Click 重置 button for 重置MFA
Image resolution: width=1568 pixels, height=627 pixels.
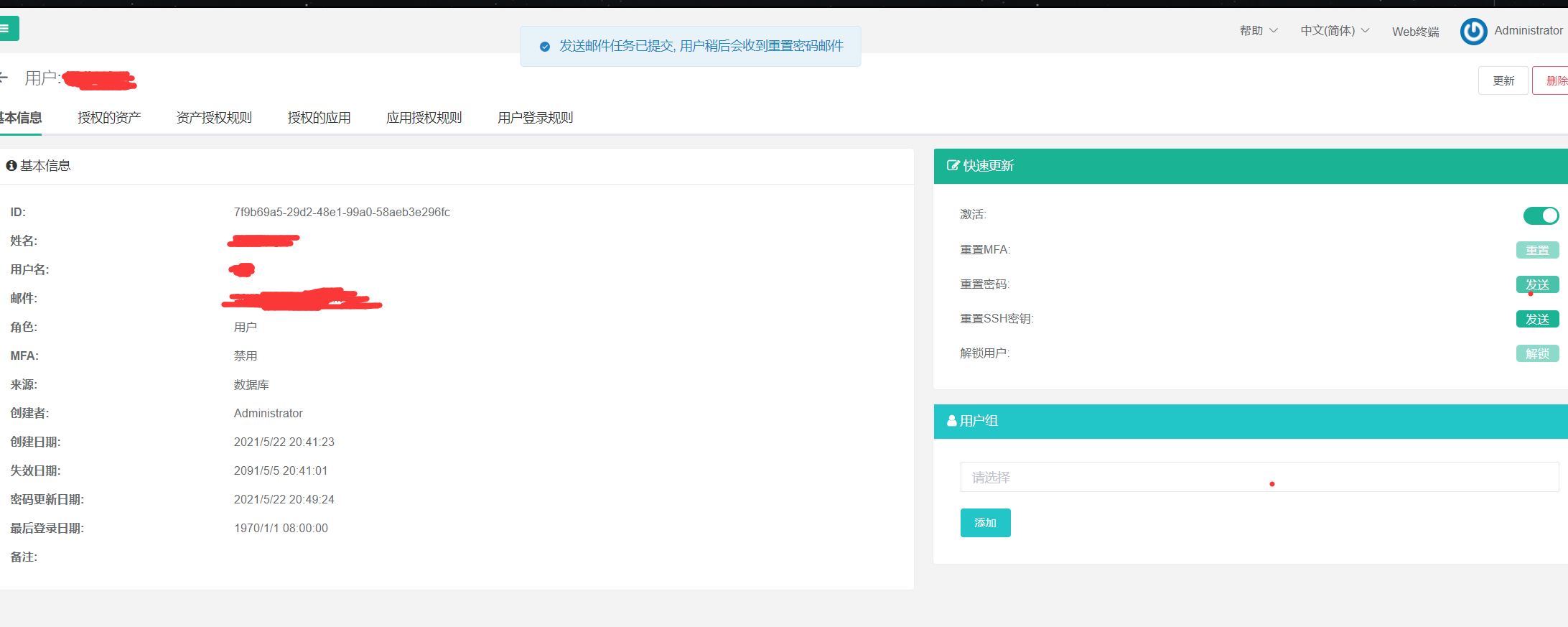1537,250
